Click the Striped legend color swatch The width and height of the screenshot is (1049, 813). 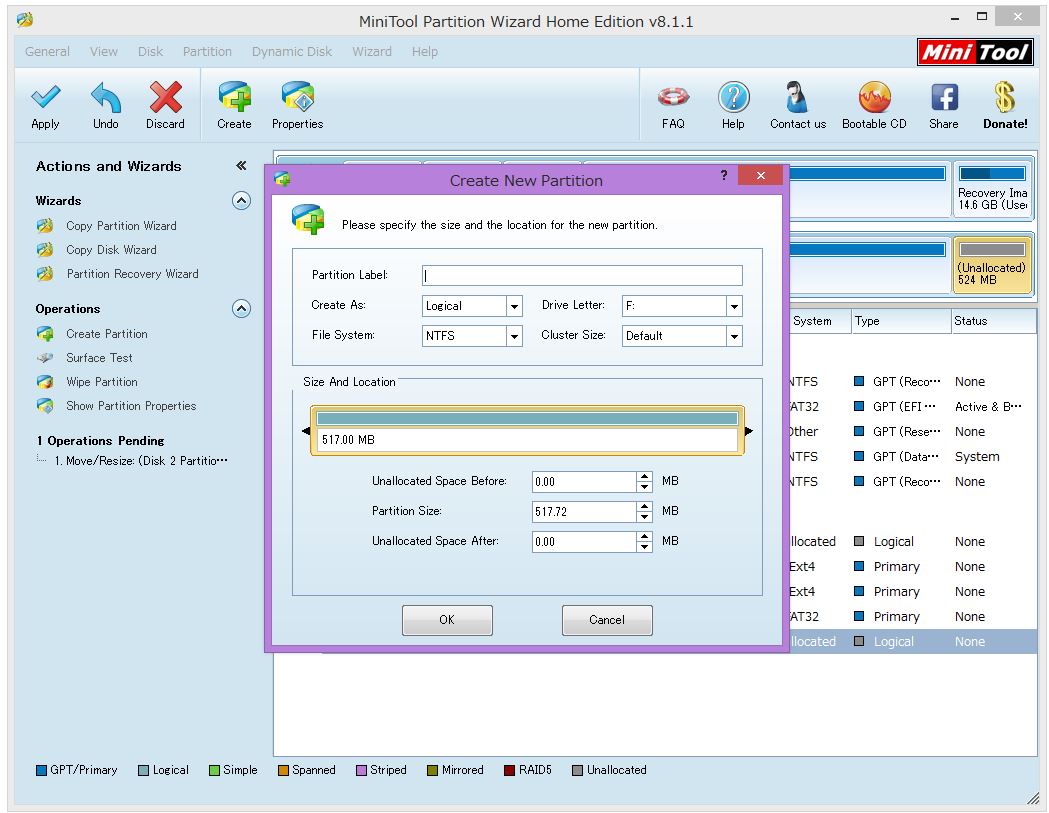[361, 770]
